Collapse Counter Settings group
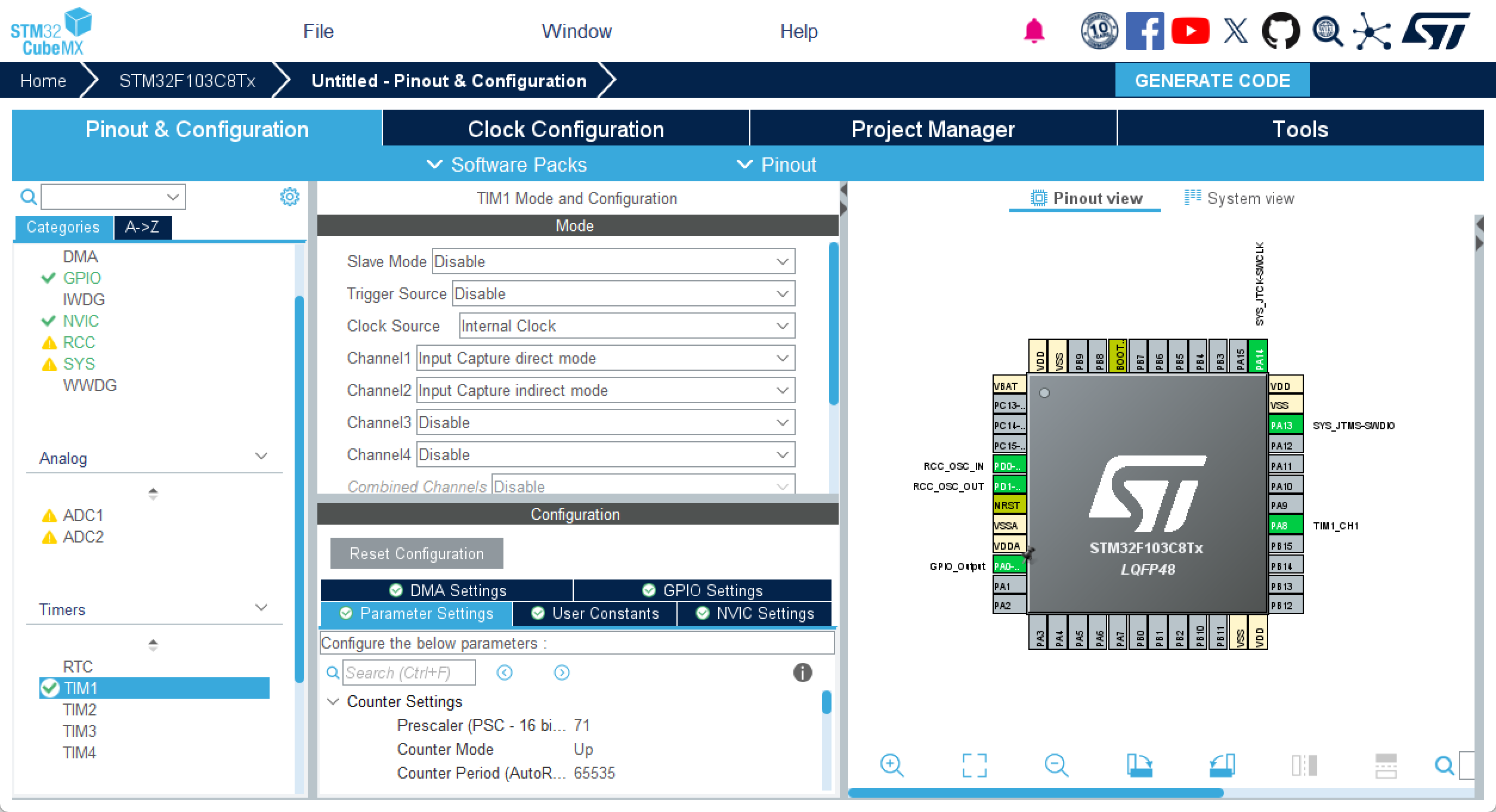 tap(333, 702)
